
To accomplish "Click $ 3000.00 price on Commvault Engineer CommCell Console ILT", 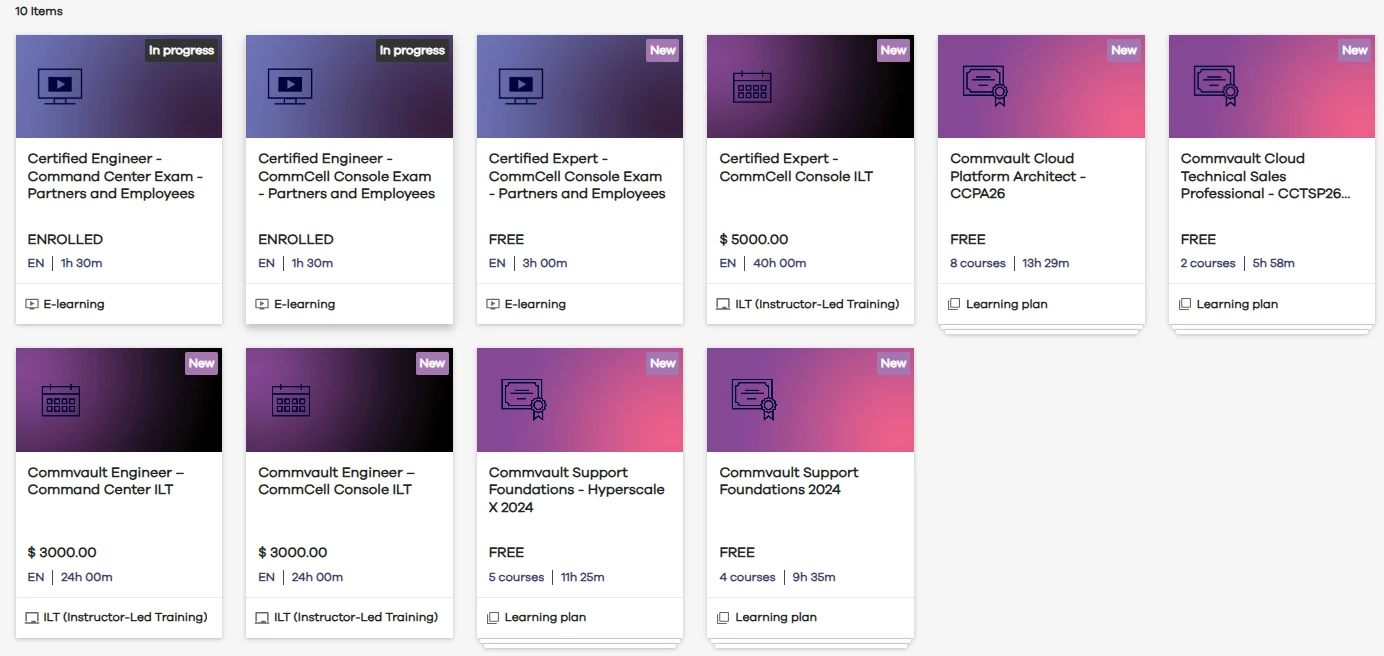I will coord(293,553).
